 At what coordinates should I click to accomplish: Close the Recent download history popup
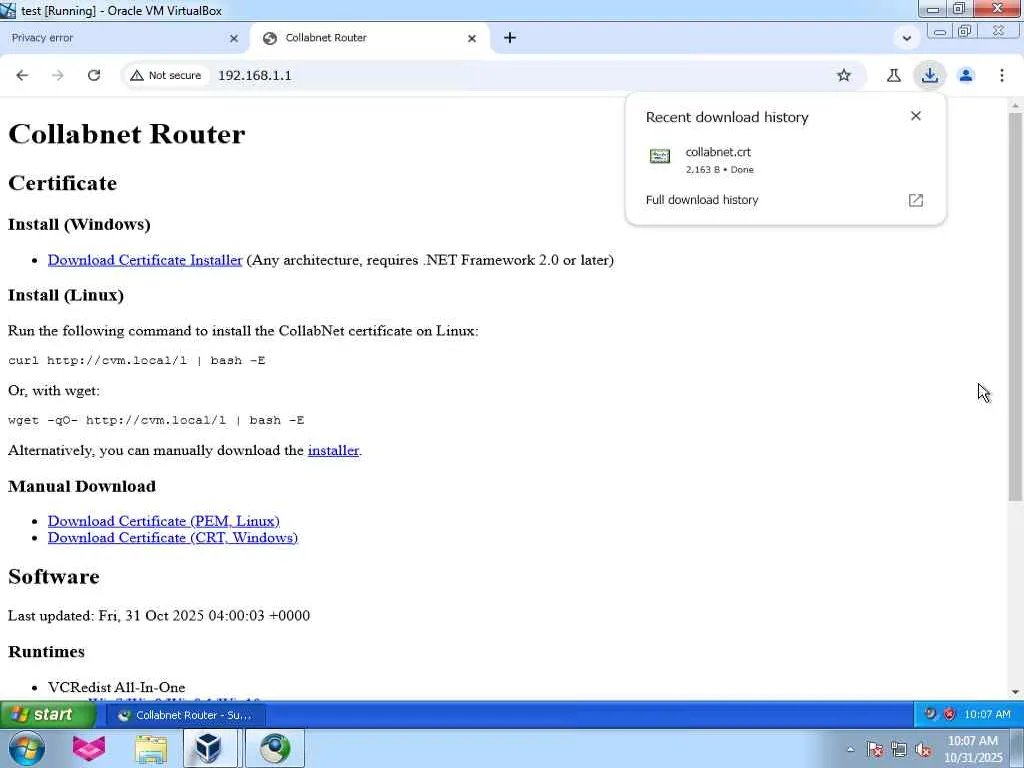click(916, 116)
